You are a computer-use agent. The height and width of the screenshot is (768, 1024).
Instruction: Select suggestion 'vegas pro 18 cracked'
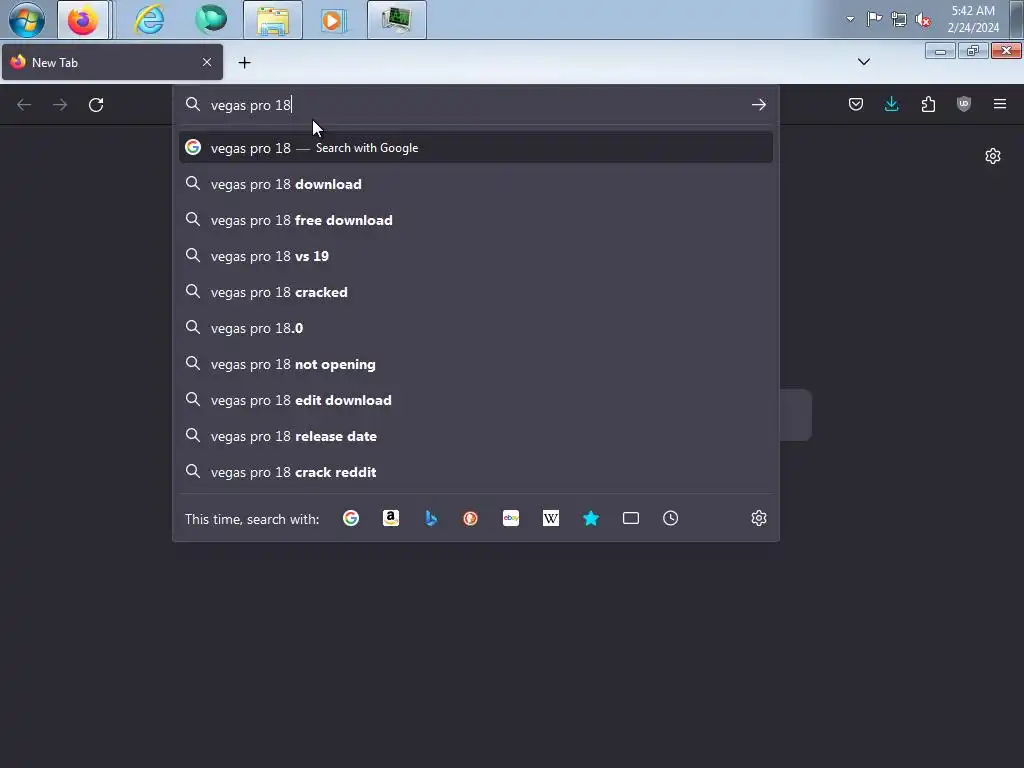pyautogui.click(x=475, y=292)
